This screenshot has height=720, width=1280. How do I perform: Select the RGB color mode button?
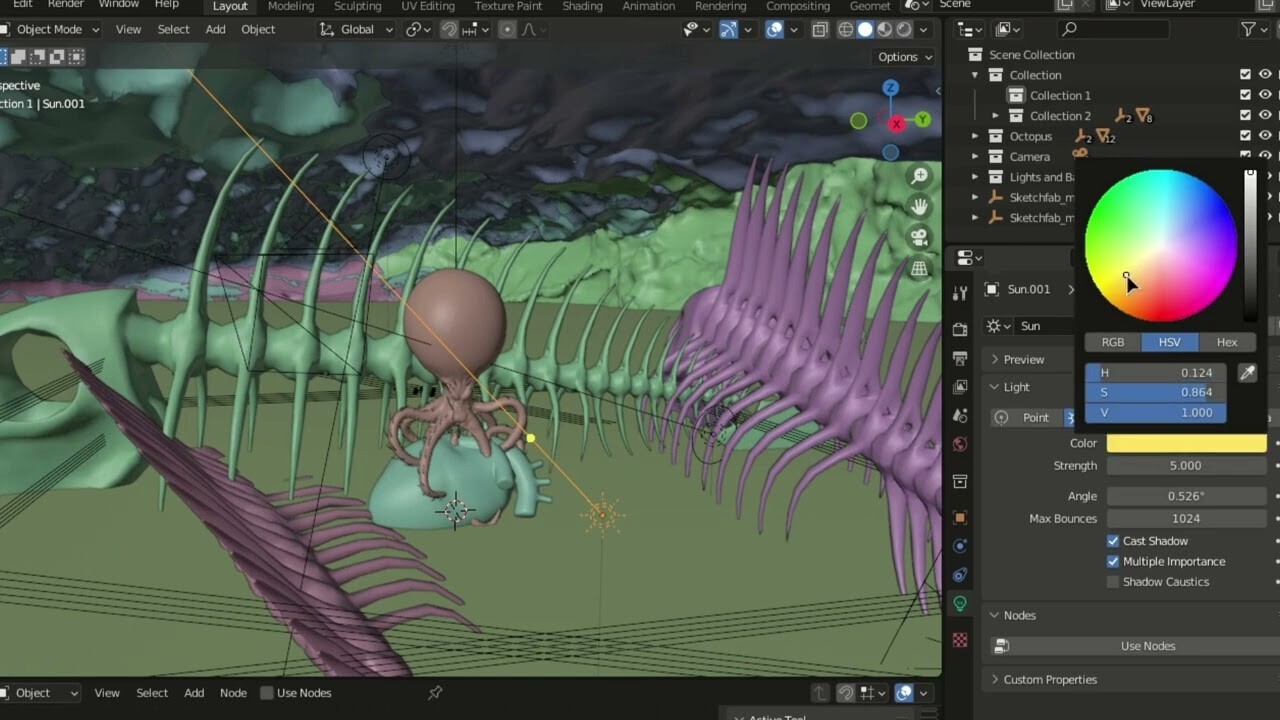tap(1112, 342)
